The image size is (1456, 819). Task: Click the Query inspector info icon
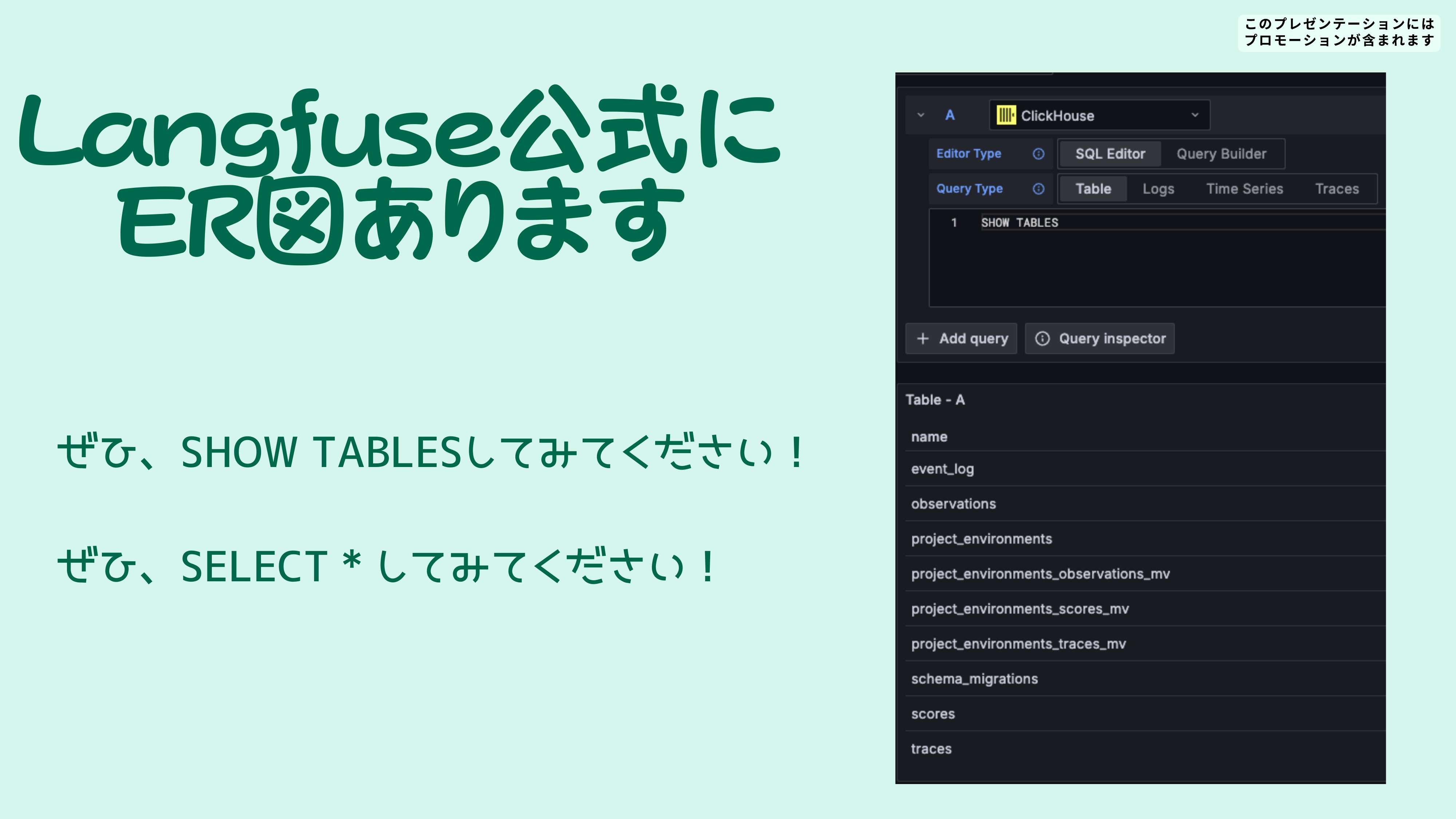coord(1042,339)
